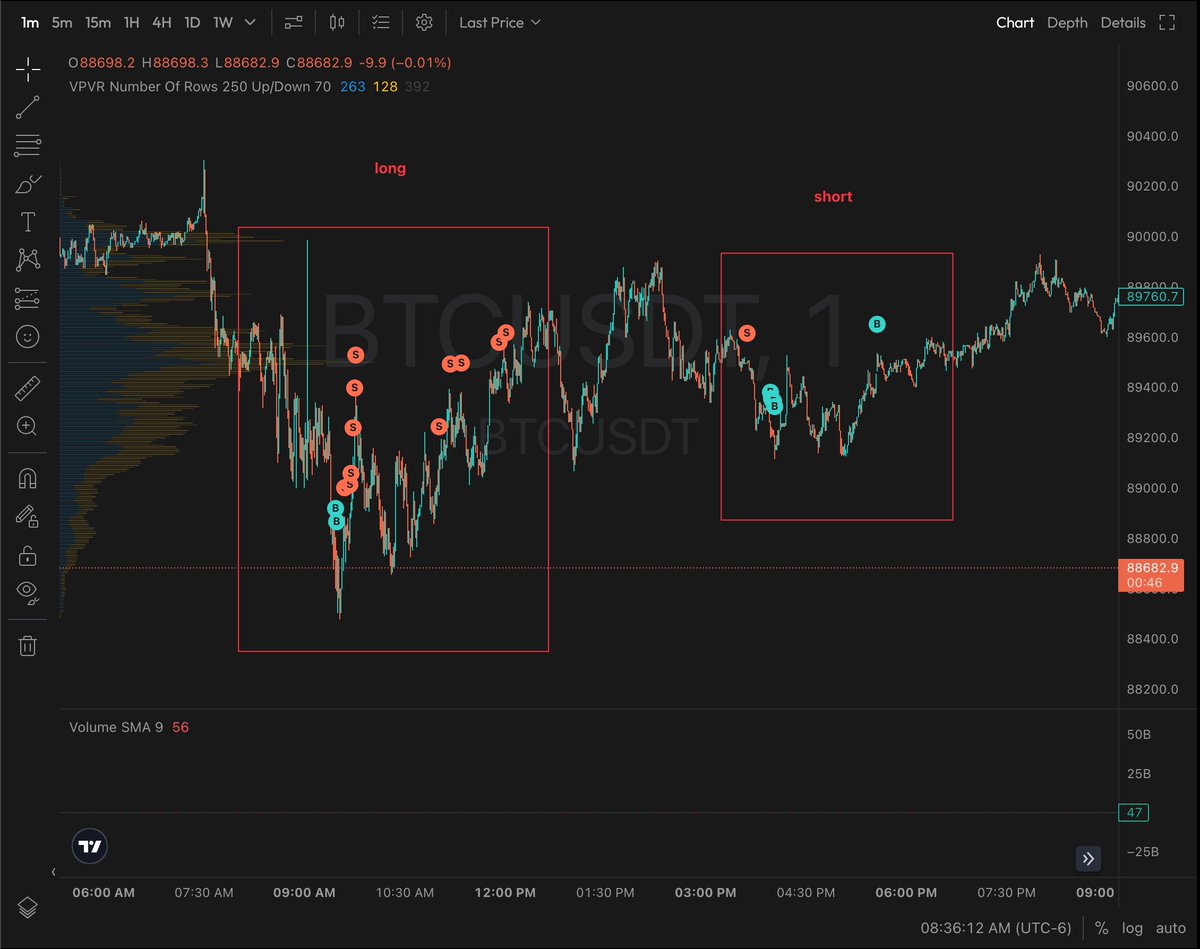
Task: Toggle hide all drawings eye icon
Action: click(x=28, y=593)
